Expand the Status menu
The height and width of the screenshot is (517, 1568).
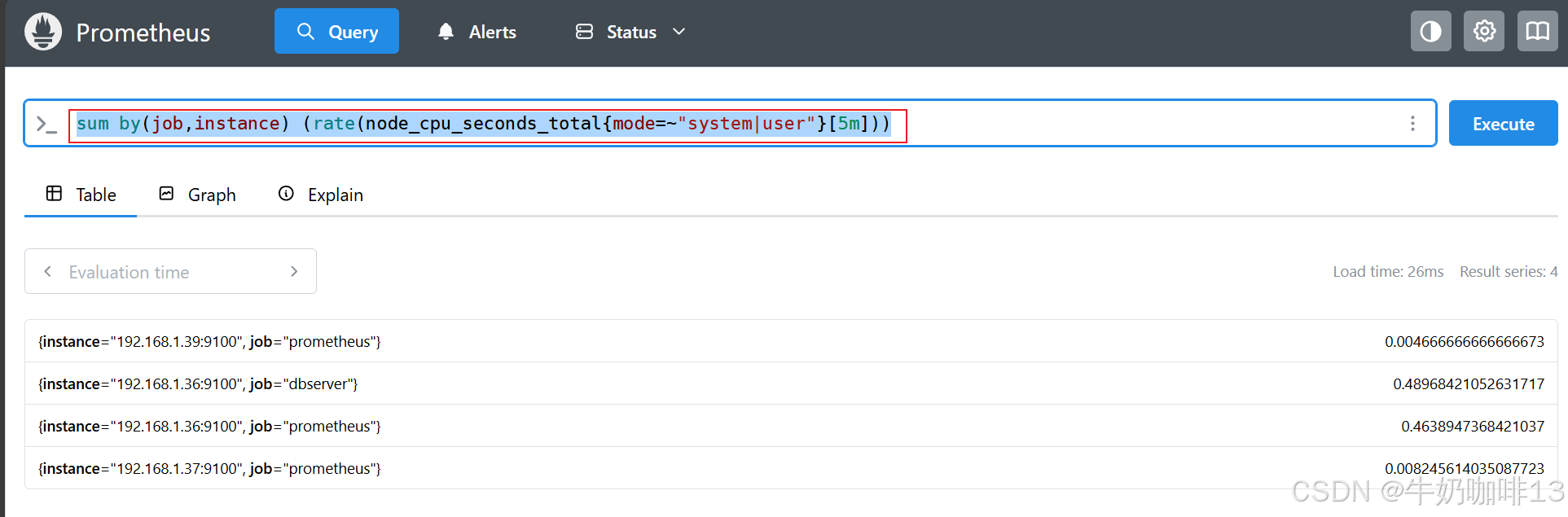click(631, 32)
